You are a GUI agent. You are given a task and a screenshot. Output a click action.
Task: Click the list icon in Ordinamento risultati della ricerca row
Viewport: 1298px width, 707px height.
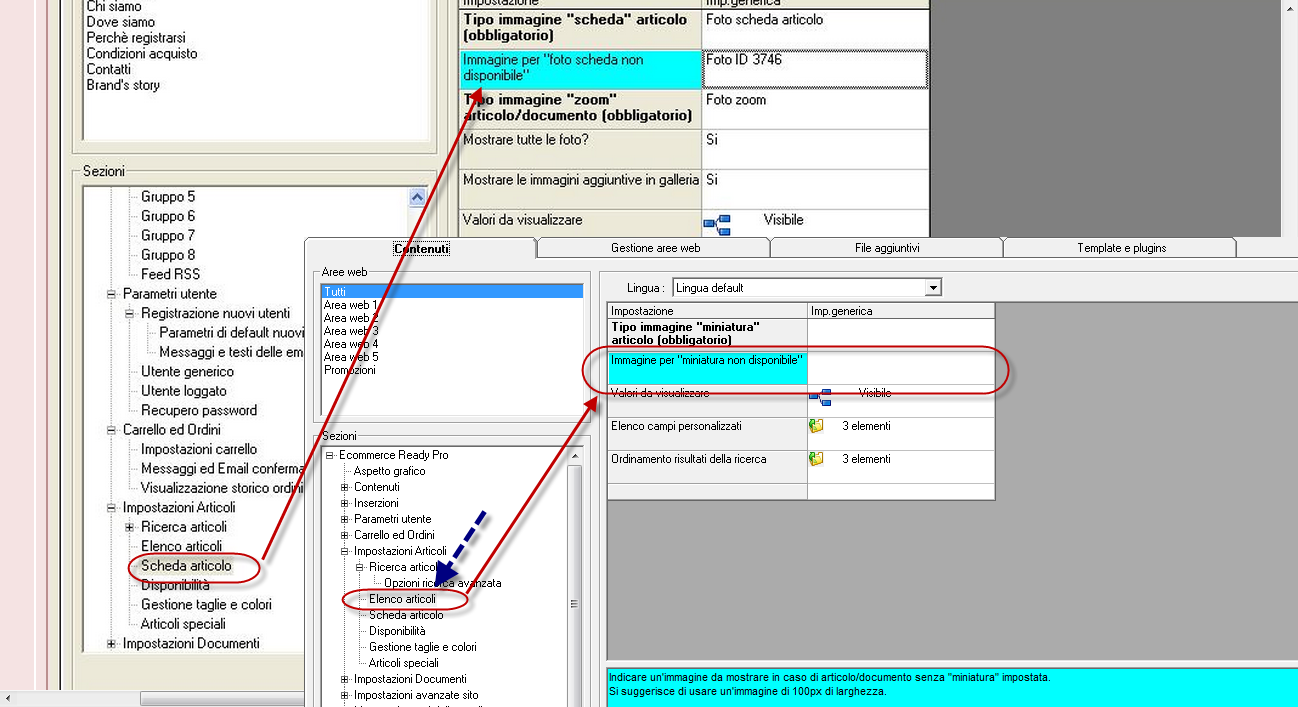coord(816,459)
